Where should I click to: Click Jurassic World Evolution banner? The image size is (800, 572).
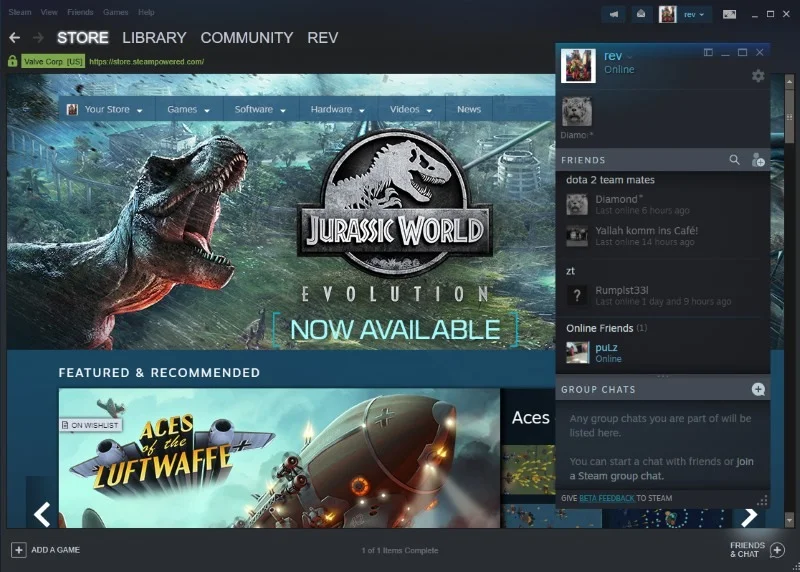tap(281, 212)
